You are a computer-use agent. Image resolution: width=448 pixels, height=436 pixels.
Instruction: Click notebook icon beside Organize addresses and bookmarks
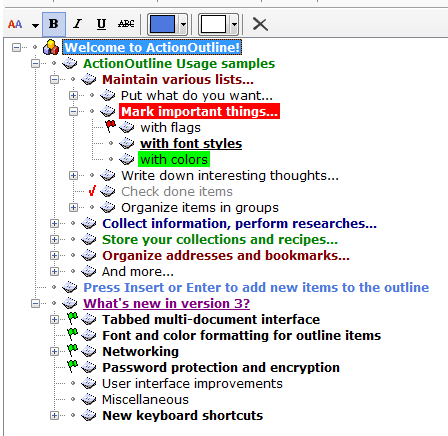[89, 255]
